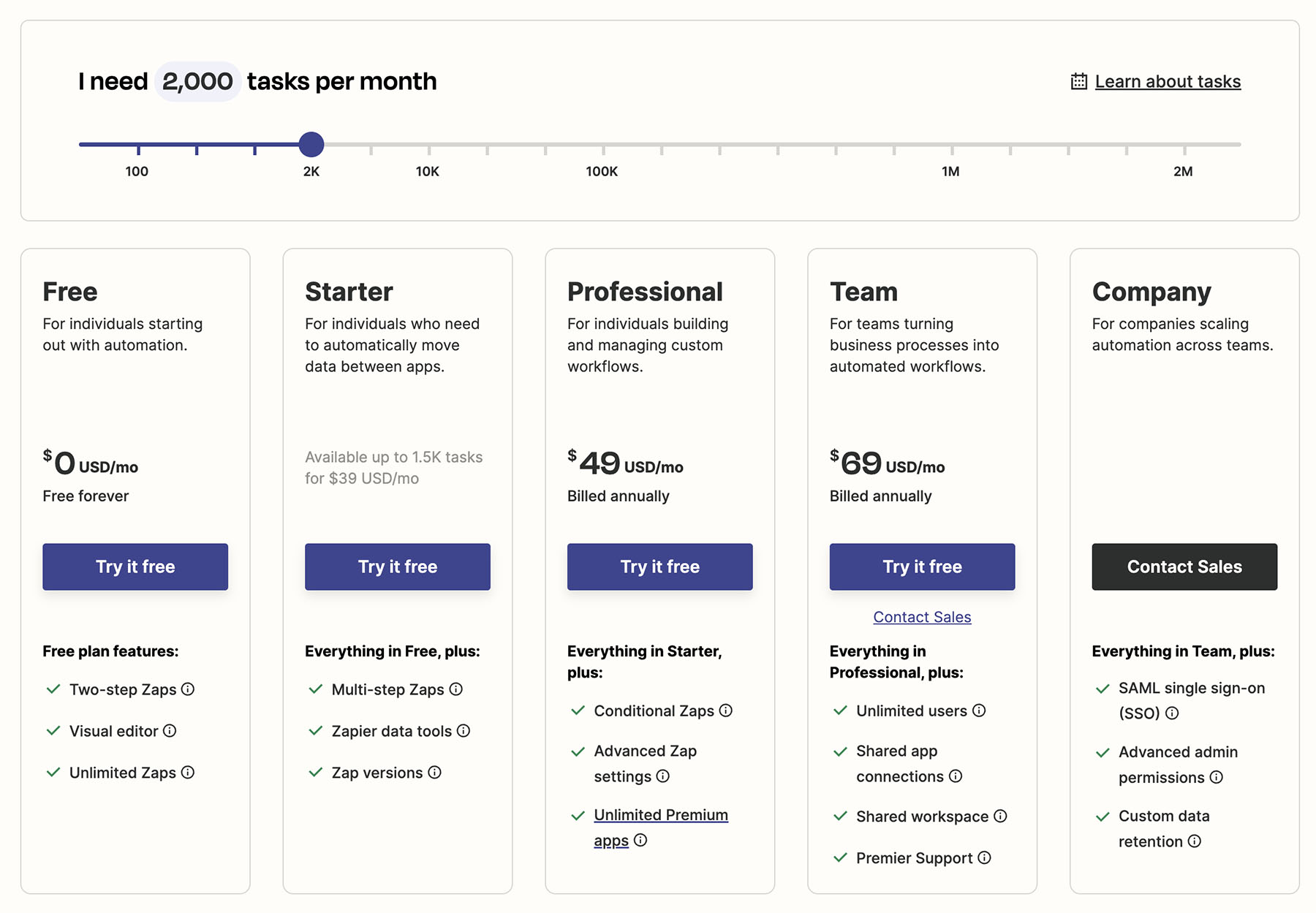Click Try it free on the Professional plan

click(x=659, y=567)
